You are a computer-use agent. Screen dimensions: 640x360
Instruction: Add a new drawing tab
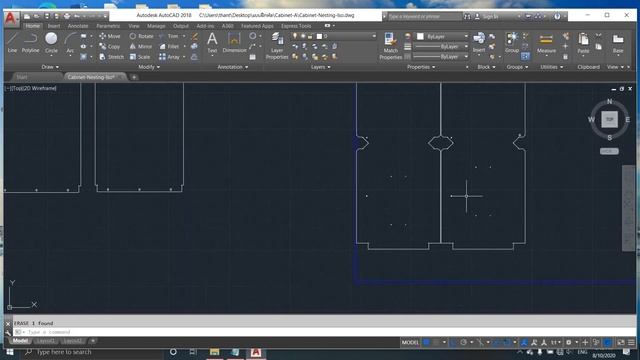point(134,77)
